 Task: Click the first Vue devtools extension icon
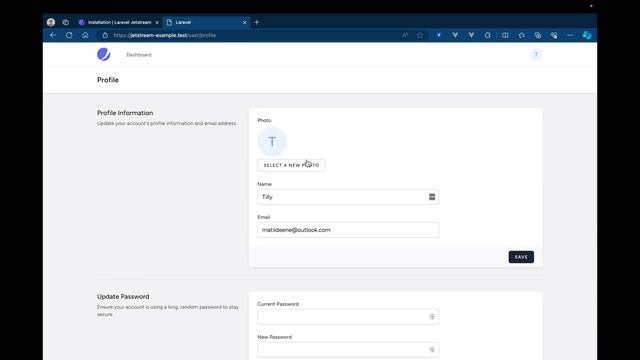pyautogui.click(x=455, y=36)
